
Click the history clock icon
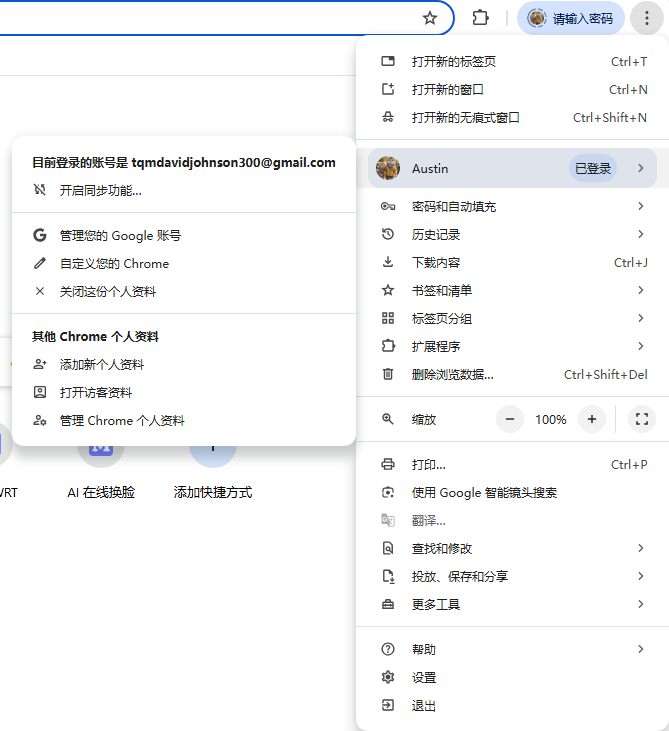pyautogui.click(x=388, y=234)
